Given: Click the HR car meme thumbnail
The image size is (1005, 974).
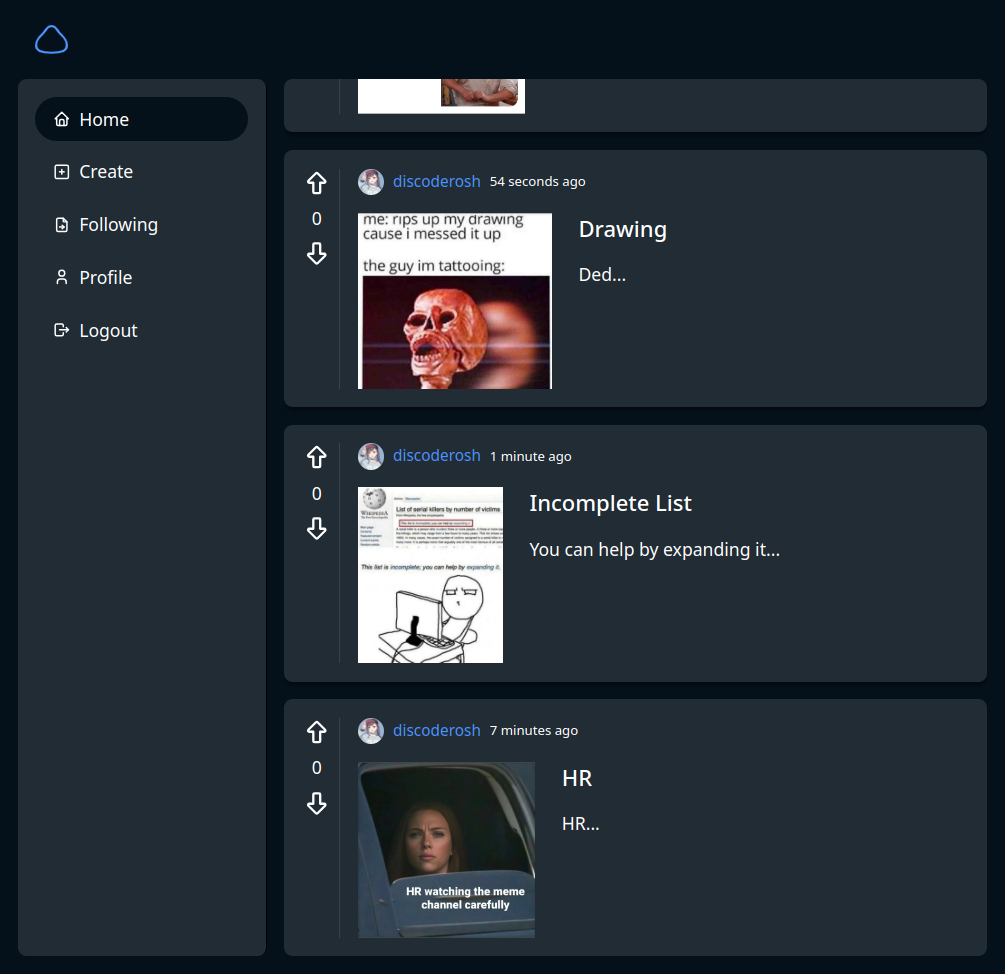Looking at the screenshot, I should (x=446, y=849).
